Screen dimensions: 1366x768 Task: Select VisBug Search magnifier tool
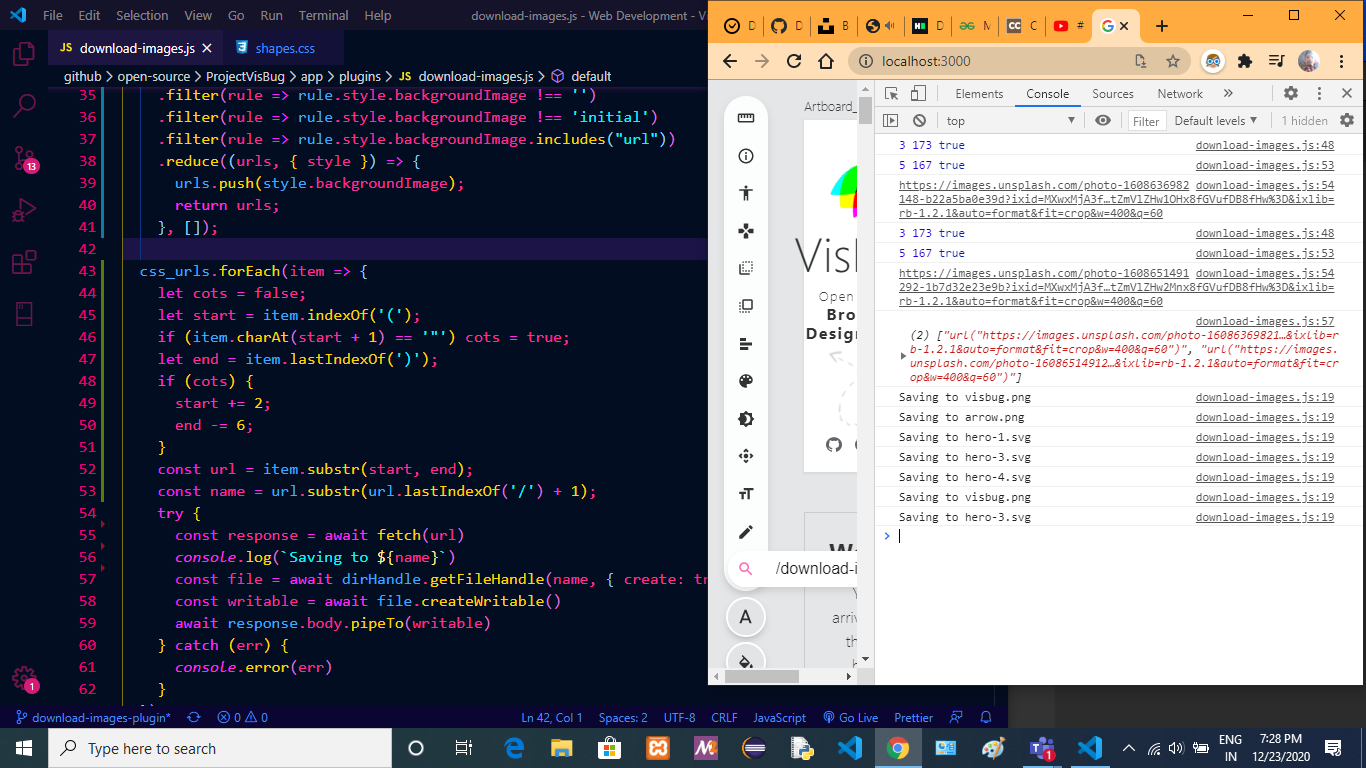[x=745, y=569]
